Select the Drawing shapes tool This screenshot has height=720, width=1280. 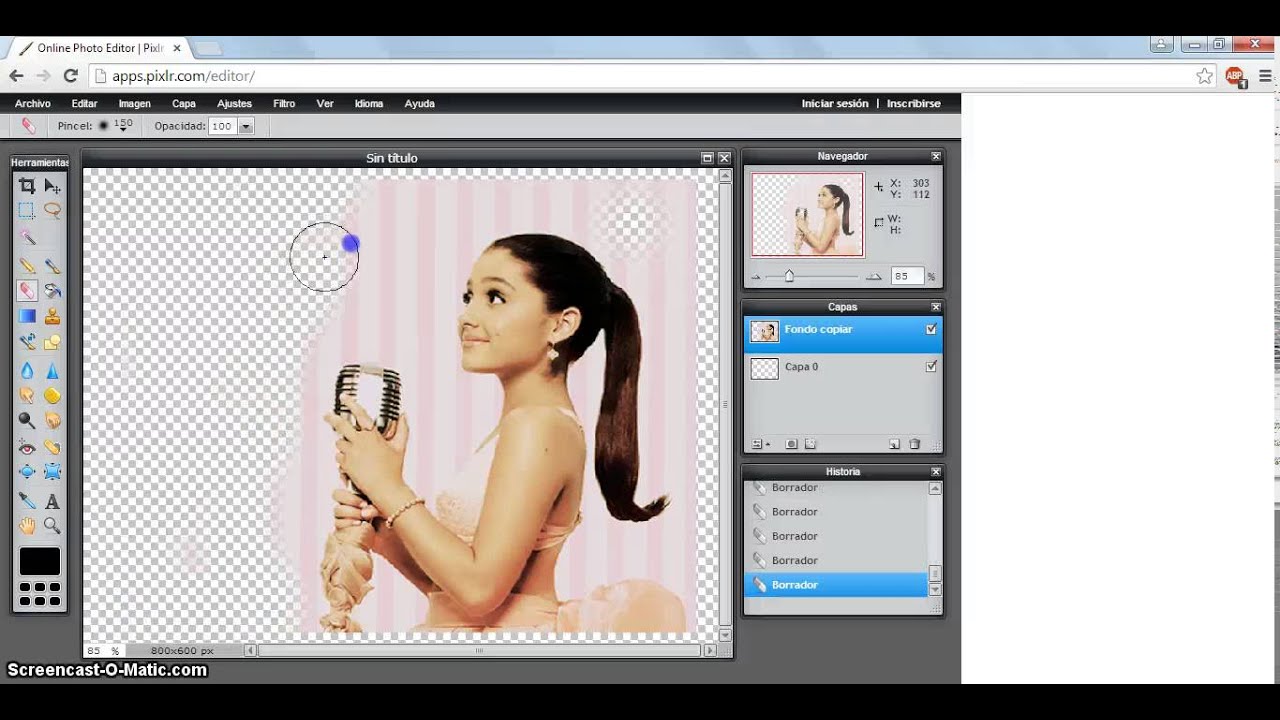[52, 342]
